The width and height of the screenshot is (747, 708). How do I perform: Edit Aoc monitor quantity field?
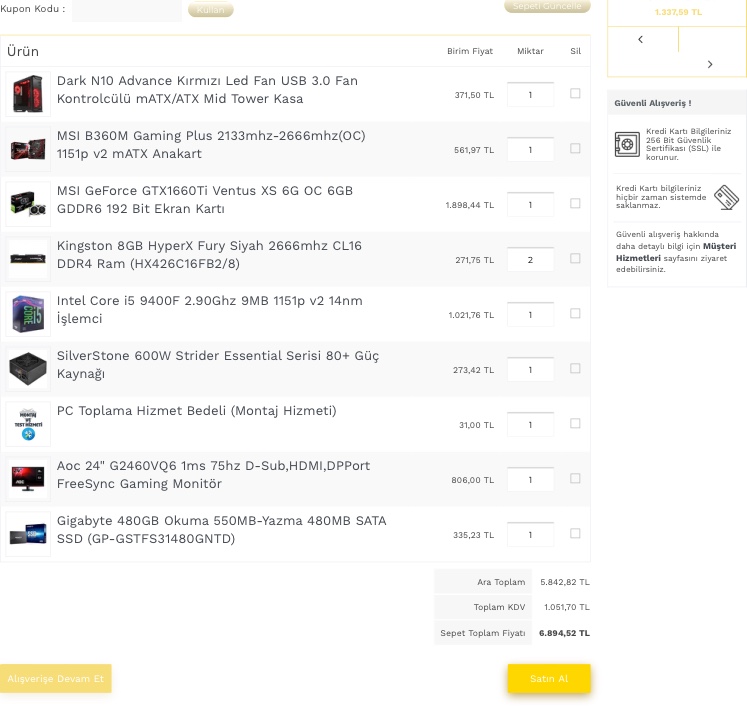coord(530,479)
